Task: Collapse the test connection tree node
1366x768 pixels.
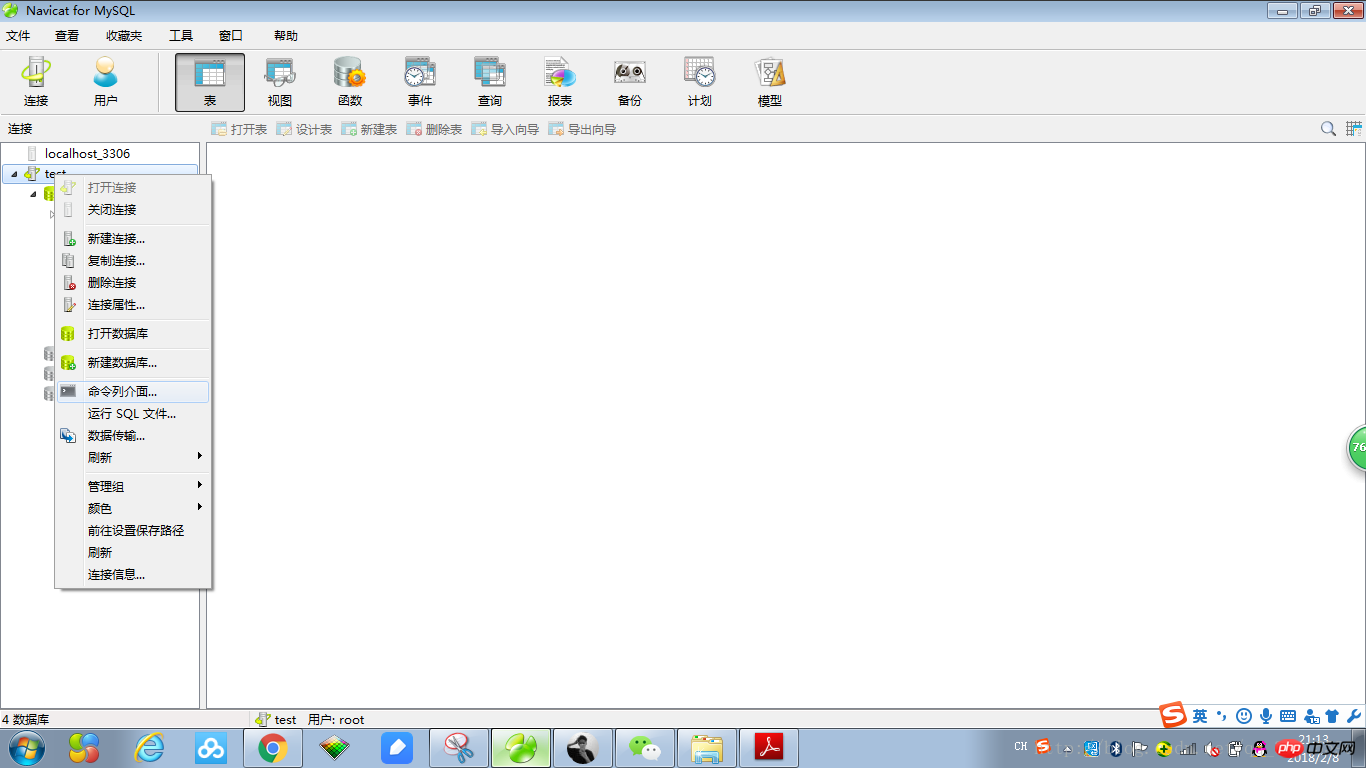Action: [x=14, y=174]
